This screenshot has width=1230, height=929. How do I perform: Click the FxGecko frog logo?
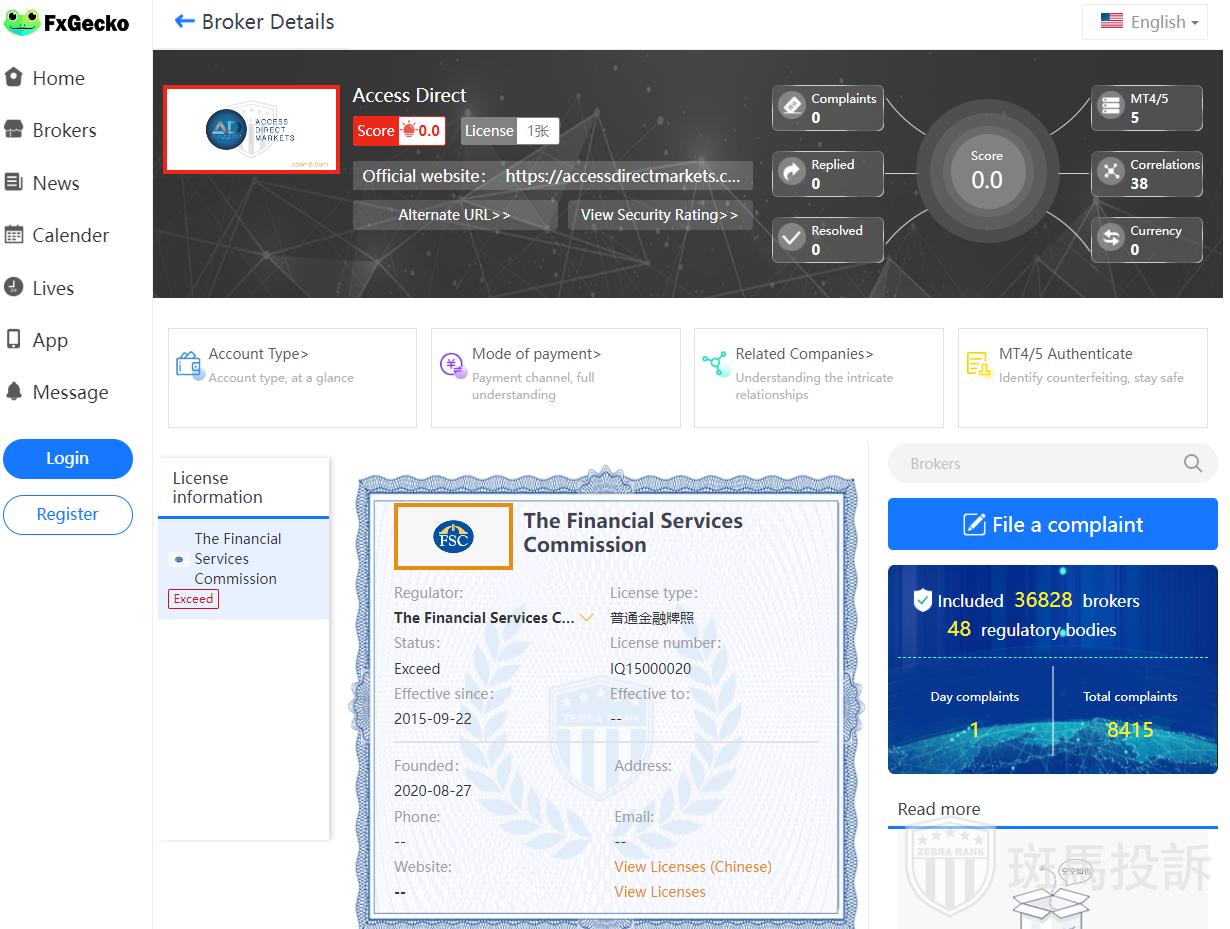pos(22,22)
